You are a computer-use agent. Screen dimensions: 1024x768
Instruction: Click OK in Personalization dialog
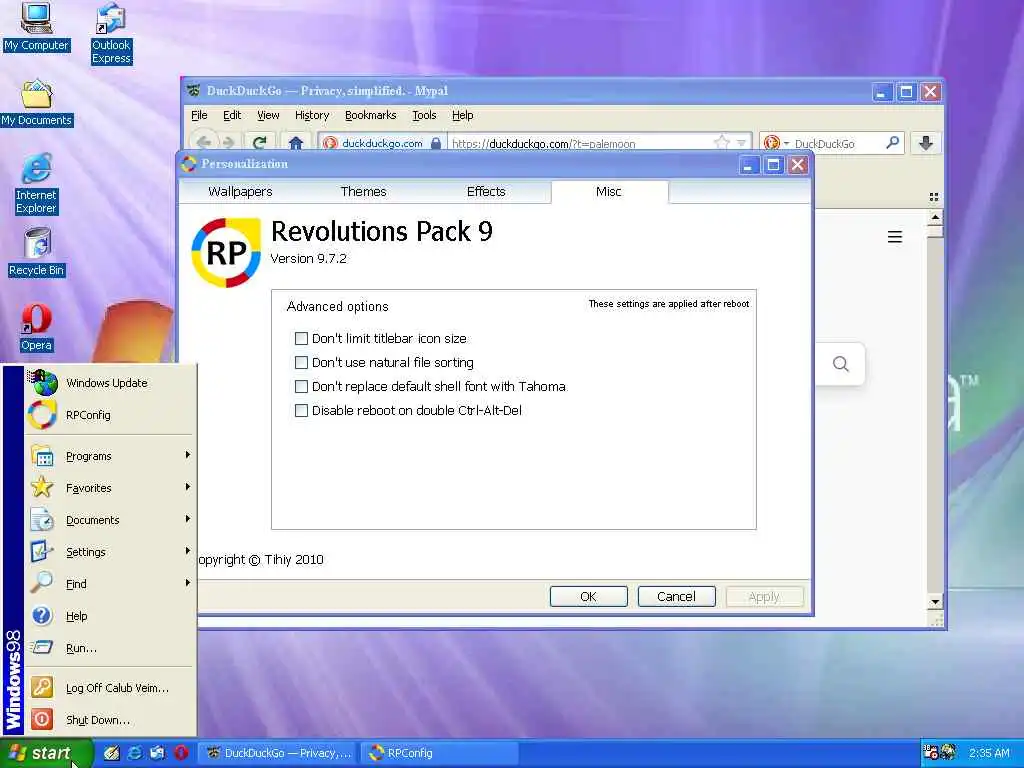point(588,596)
